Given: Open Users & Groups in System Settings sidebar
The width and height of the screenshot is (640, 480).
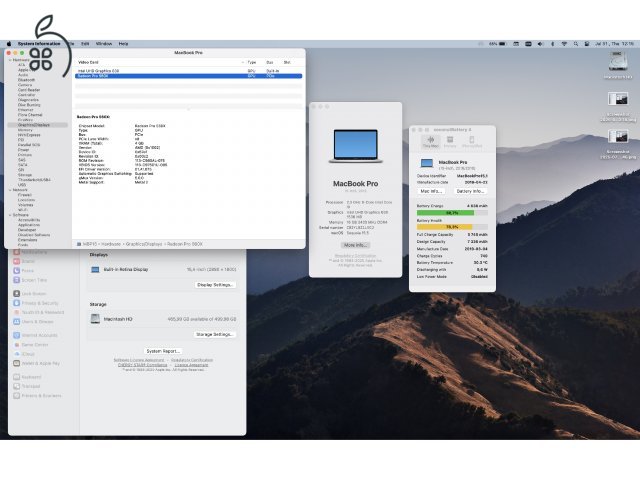Looking at the screenshot, I should 33,322.
